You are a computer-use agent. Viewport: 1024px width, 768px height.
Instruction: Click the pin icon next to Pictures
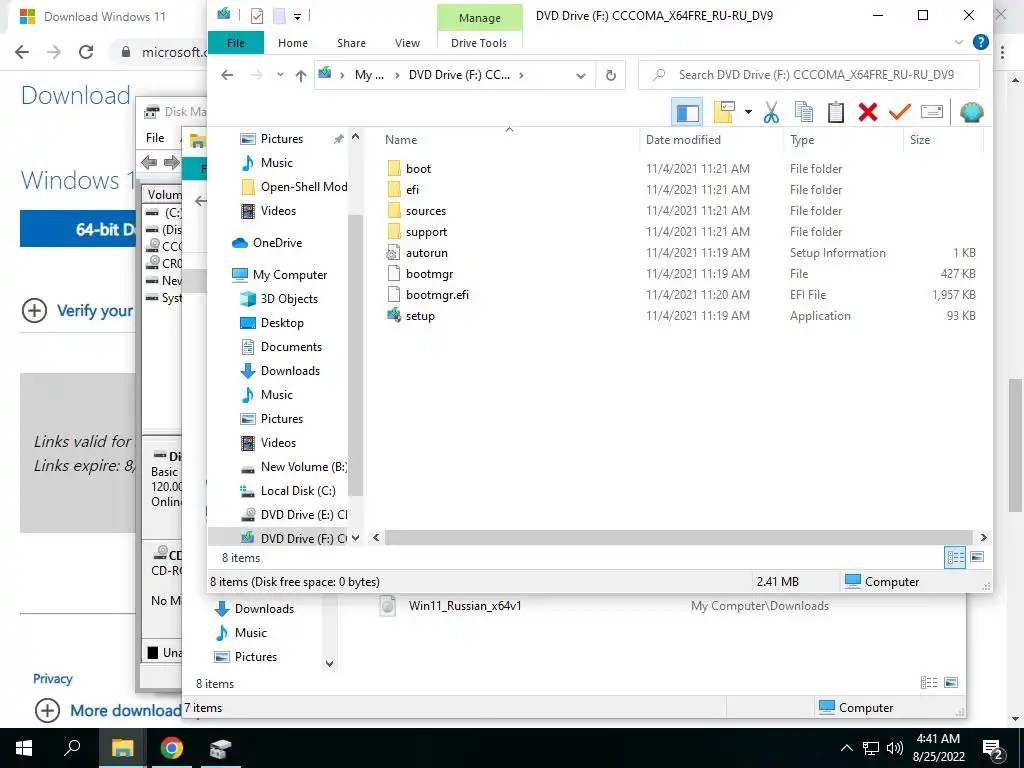click(x=338, y=139)
